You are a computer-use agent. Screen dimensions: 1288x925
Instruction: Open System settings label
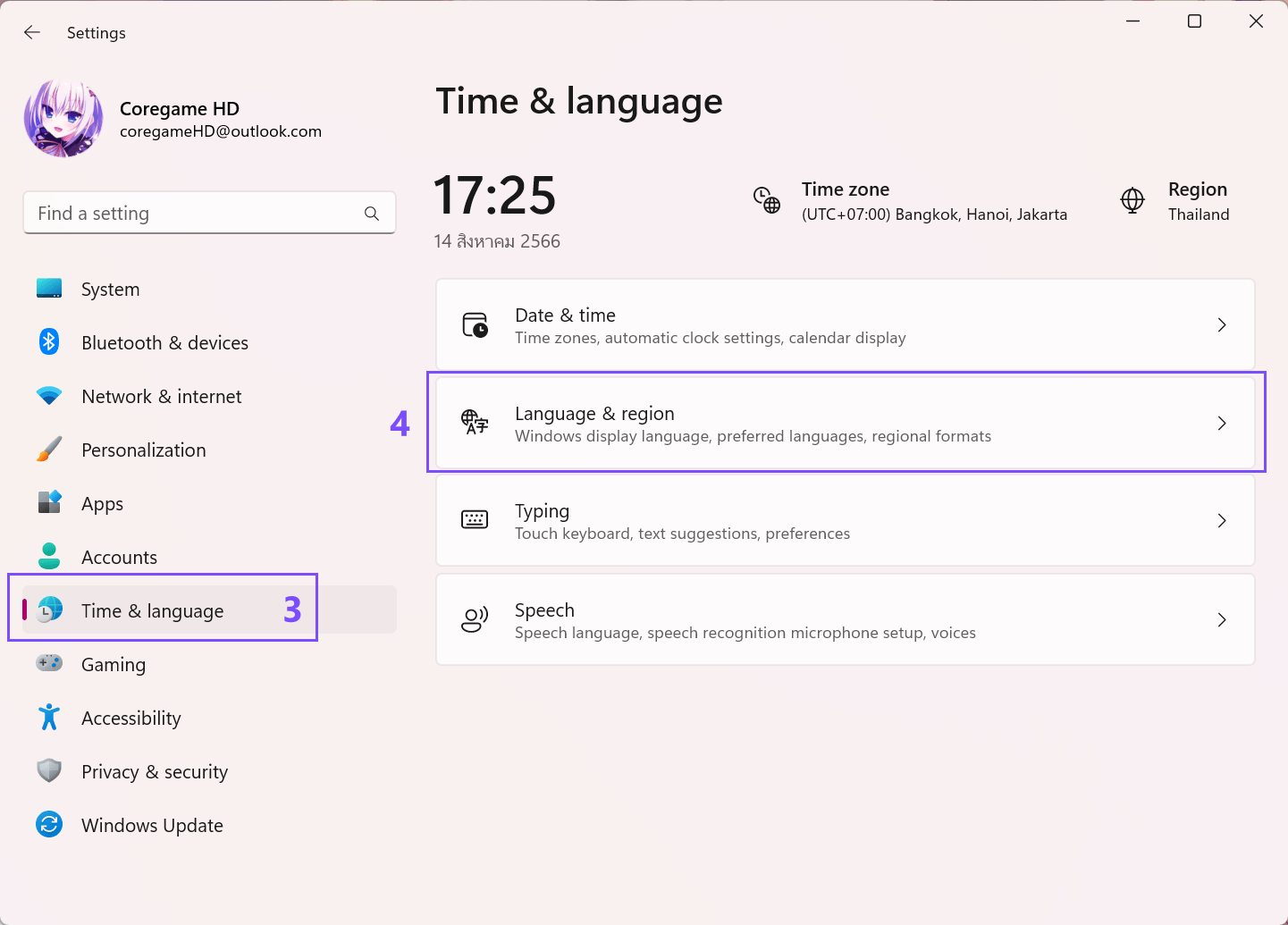pyautogui.click(x=110, y=290)
